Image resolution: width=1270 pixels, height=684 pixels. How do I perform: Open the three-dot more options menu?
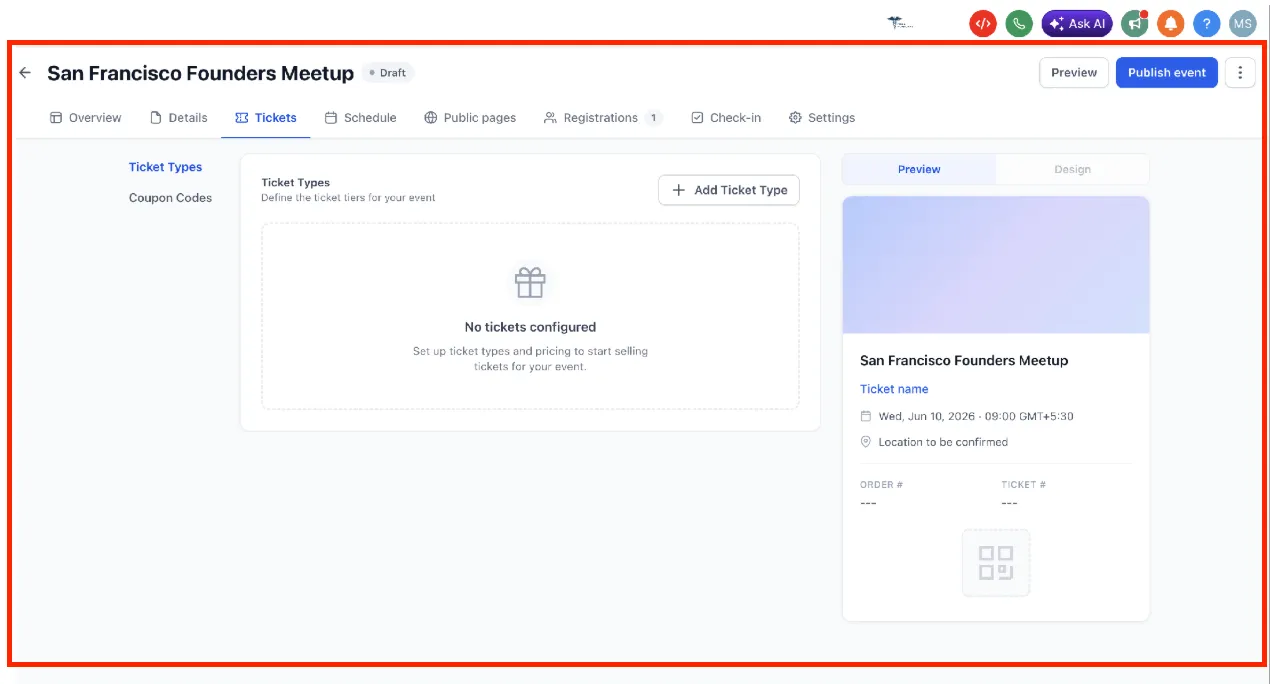point(1240,73)
